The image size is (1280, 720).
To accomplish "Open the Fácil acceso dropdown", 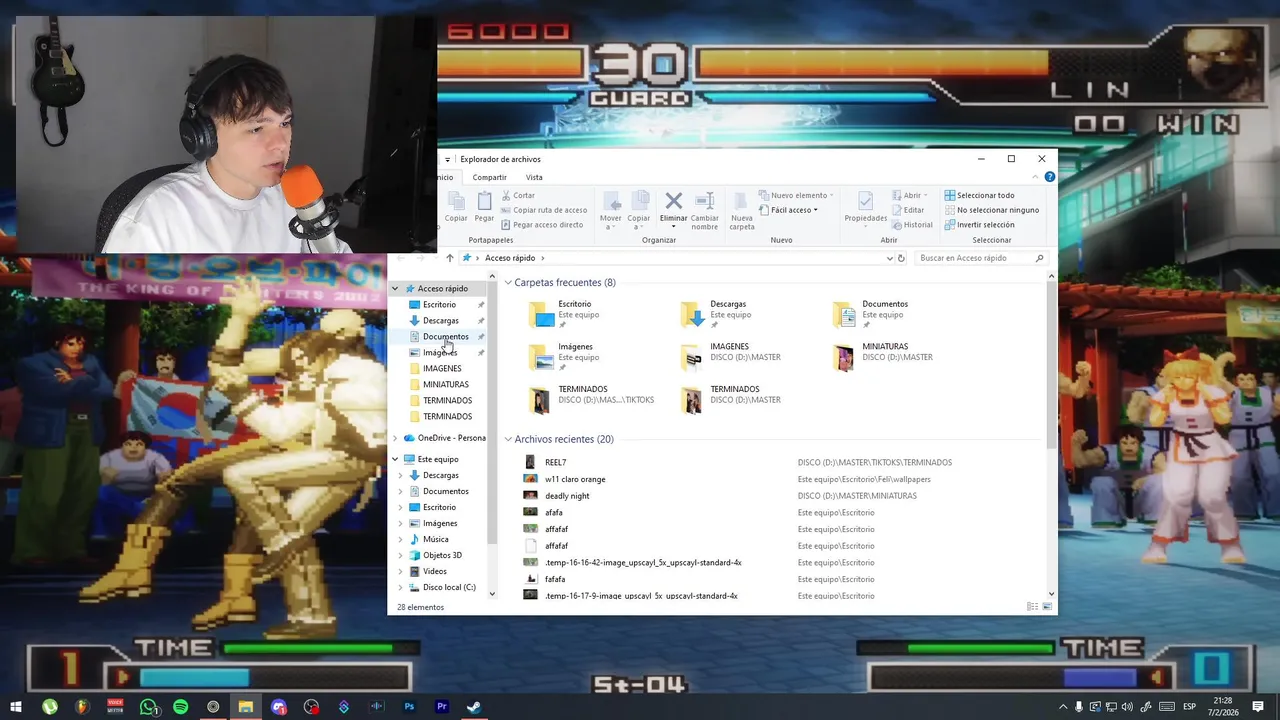I will coord(788,210).
